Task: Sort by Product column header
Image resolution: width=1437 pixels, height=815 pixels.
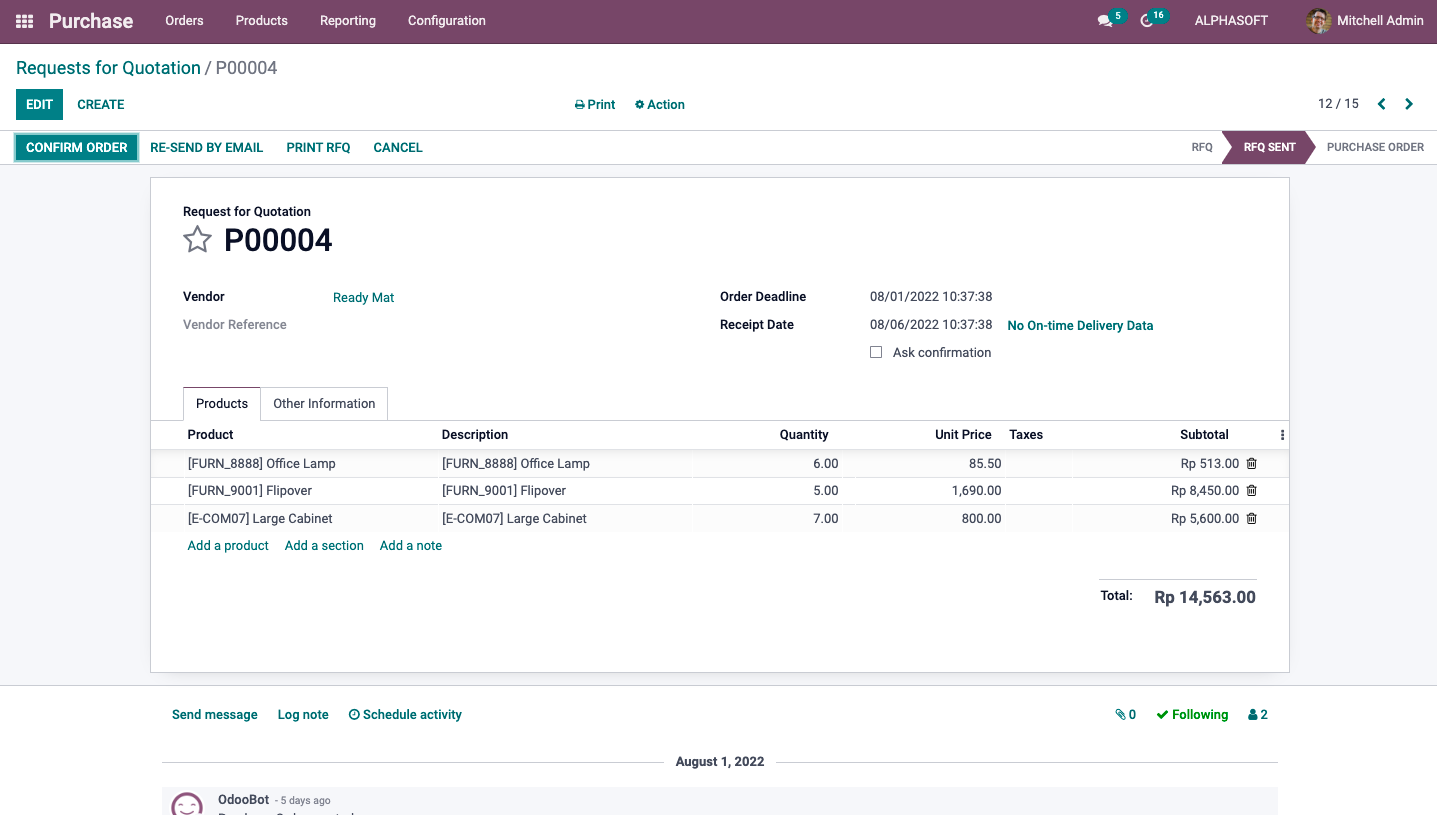Action: pyautogui.click(x=211, y=435)
